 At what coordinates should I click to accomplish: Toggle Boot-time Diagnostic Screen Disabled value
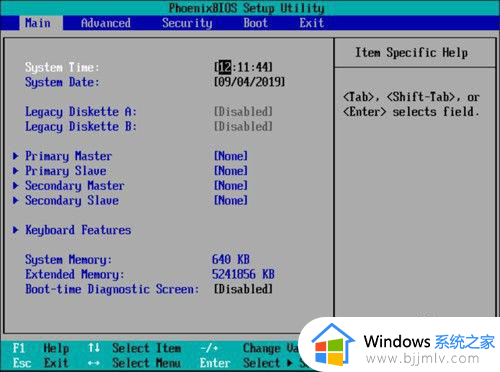click(x=243, y=289)
